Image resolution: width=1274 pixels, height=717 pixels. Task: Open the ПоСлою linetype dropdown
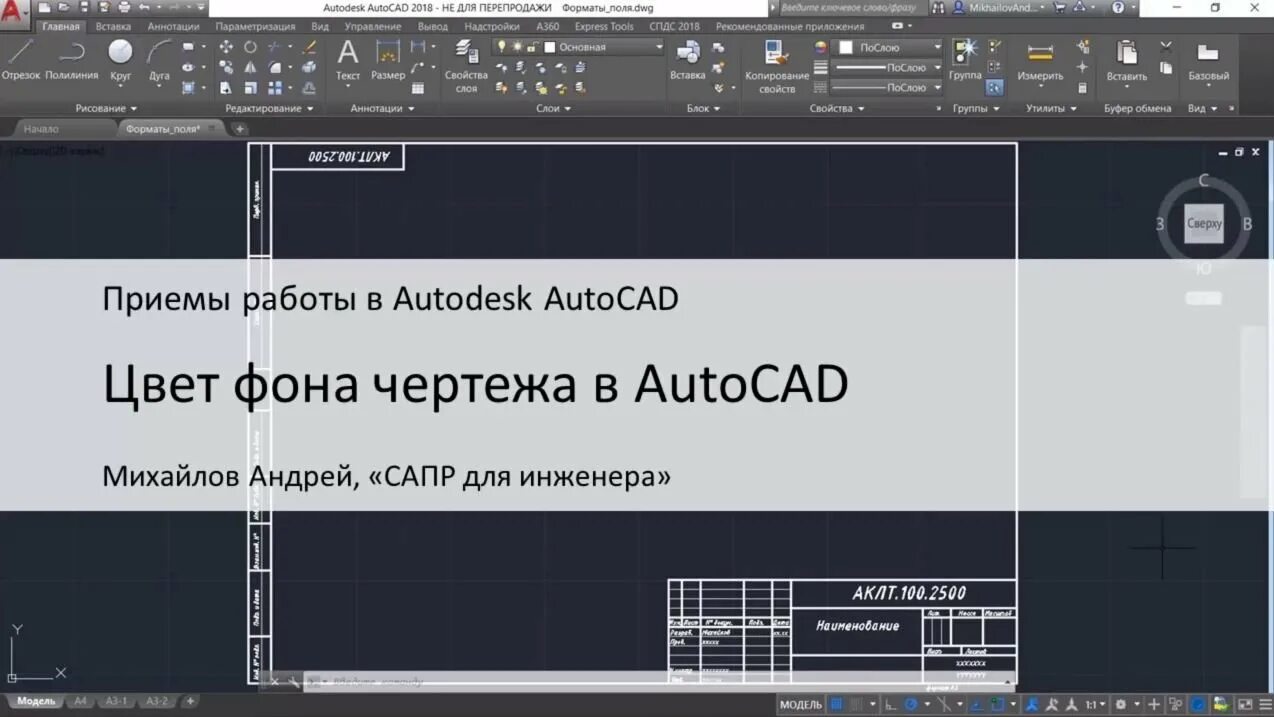point(889,87)
